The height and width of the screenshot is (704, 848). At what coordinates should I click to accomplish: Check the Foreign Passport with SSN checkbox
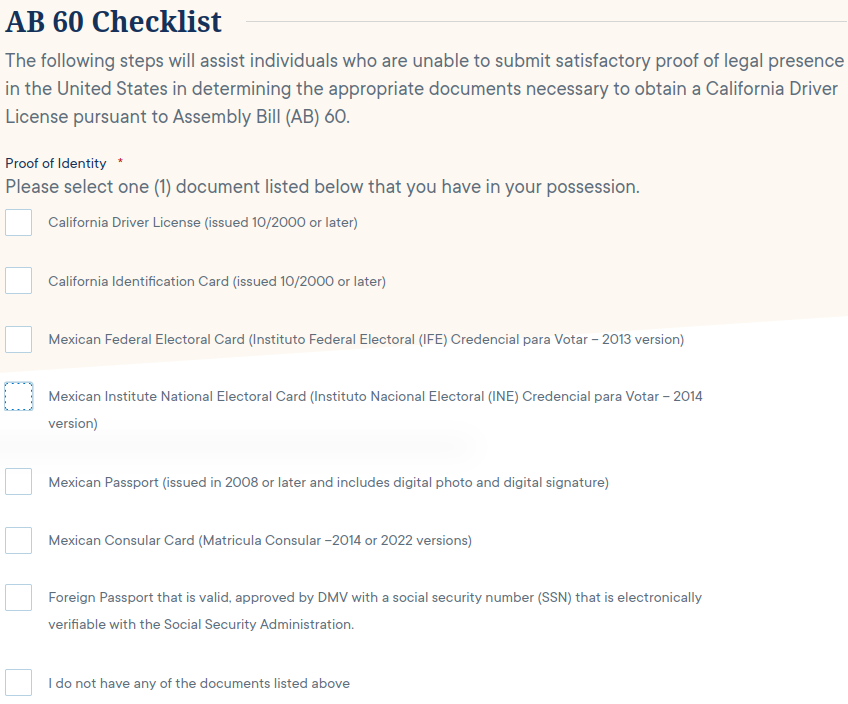[x=19, y=597]
